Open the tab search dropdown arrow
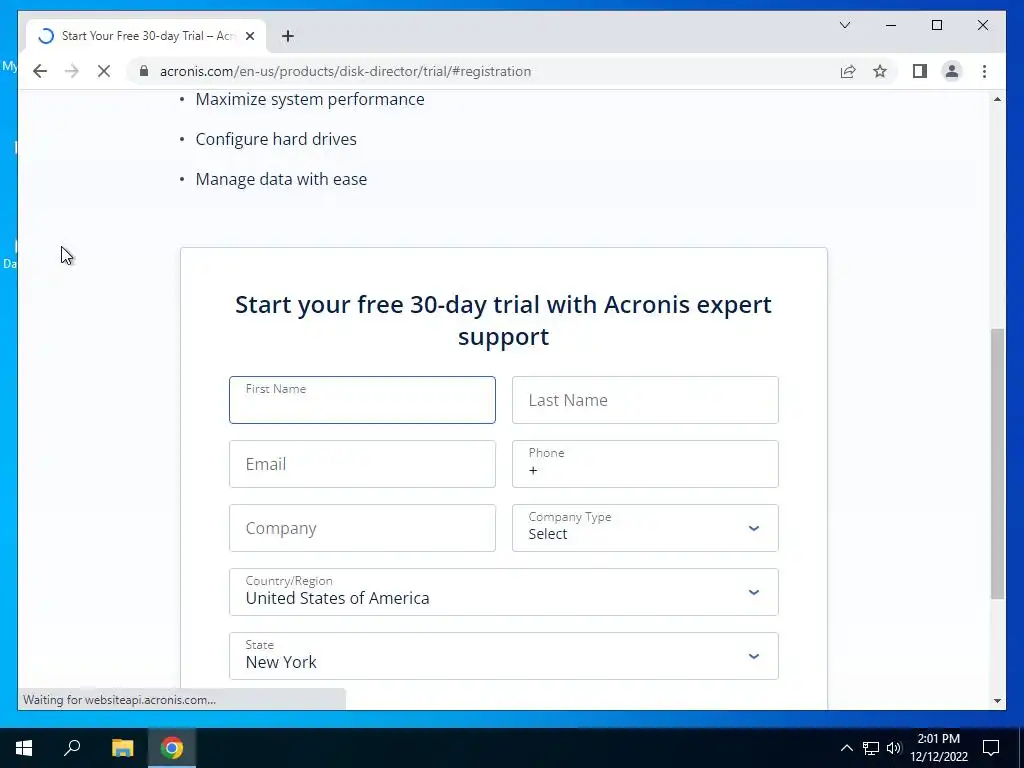The width and height of the screenshot is (1024, 768). (x=845, y=25)
